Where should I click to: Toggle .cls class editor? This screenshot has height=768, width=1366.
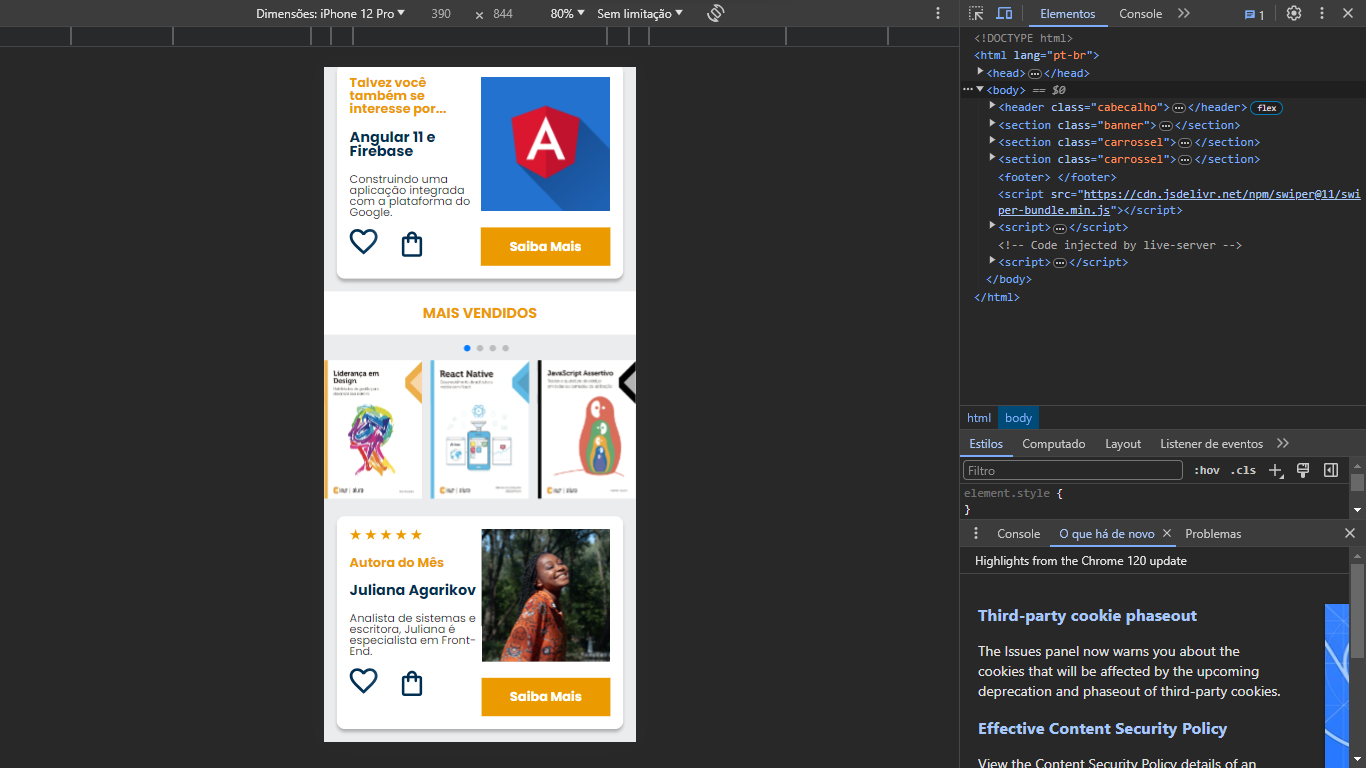pyautogui.click(x=1243, y=470)
